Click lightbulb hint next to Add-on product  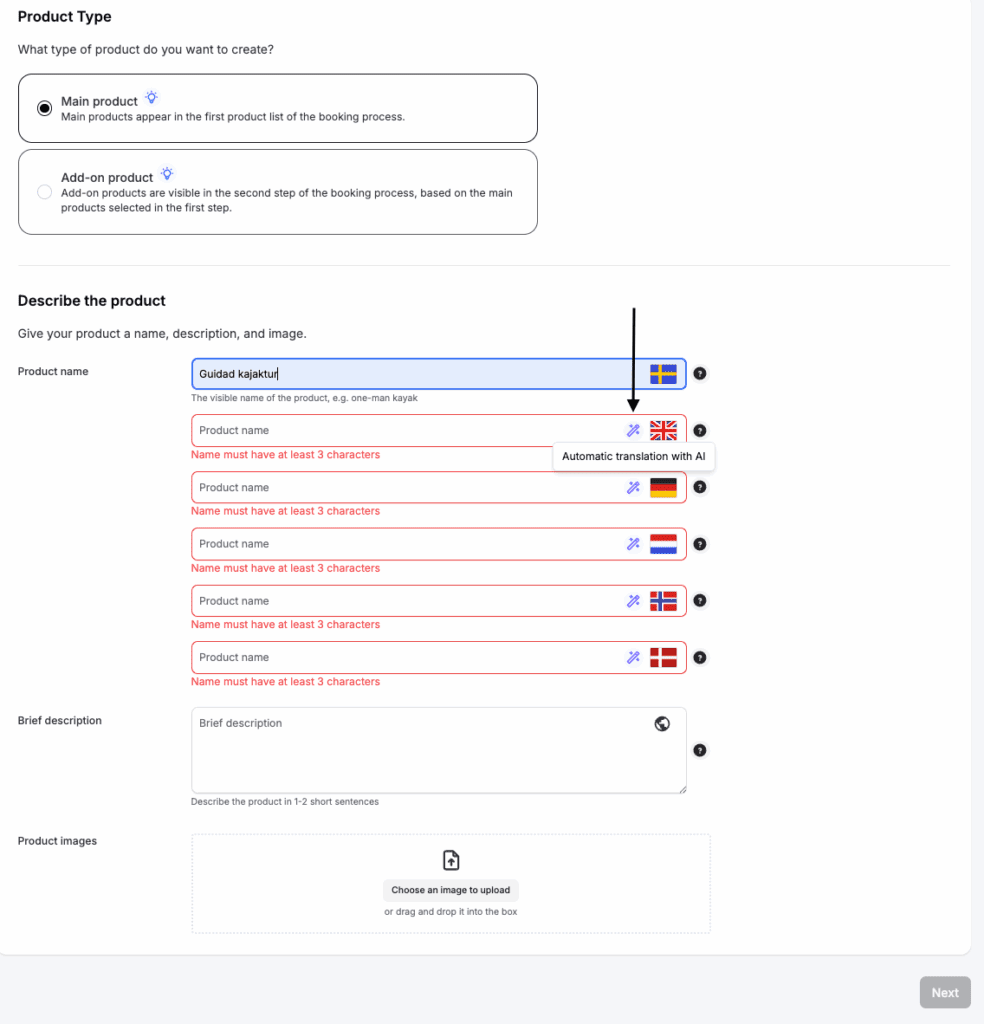(x=167, y=174)
